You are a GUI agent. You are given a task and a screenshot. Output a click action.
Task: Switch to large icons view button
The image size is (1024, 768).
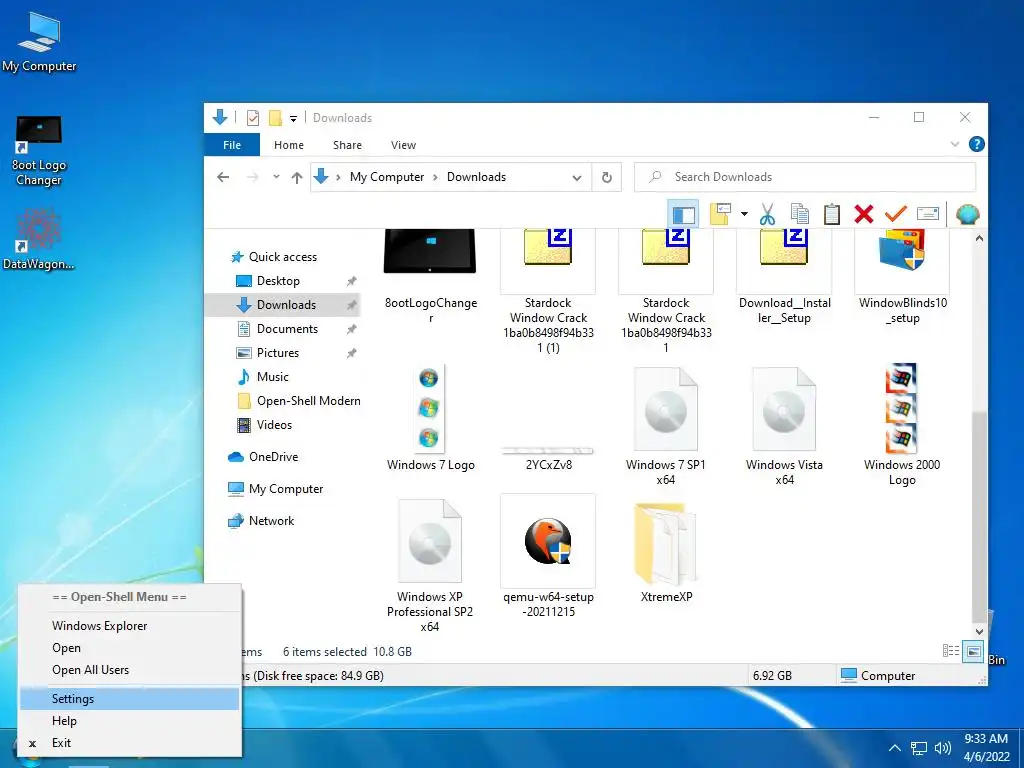click(x=972, y=651)
